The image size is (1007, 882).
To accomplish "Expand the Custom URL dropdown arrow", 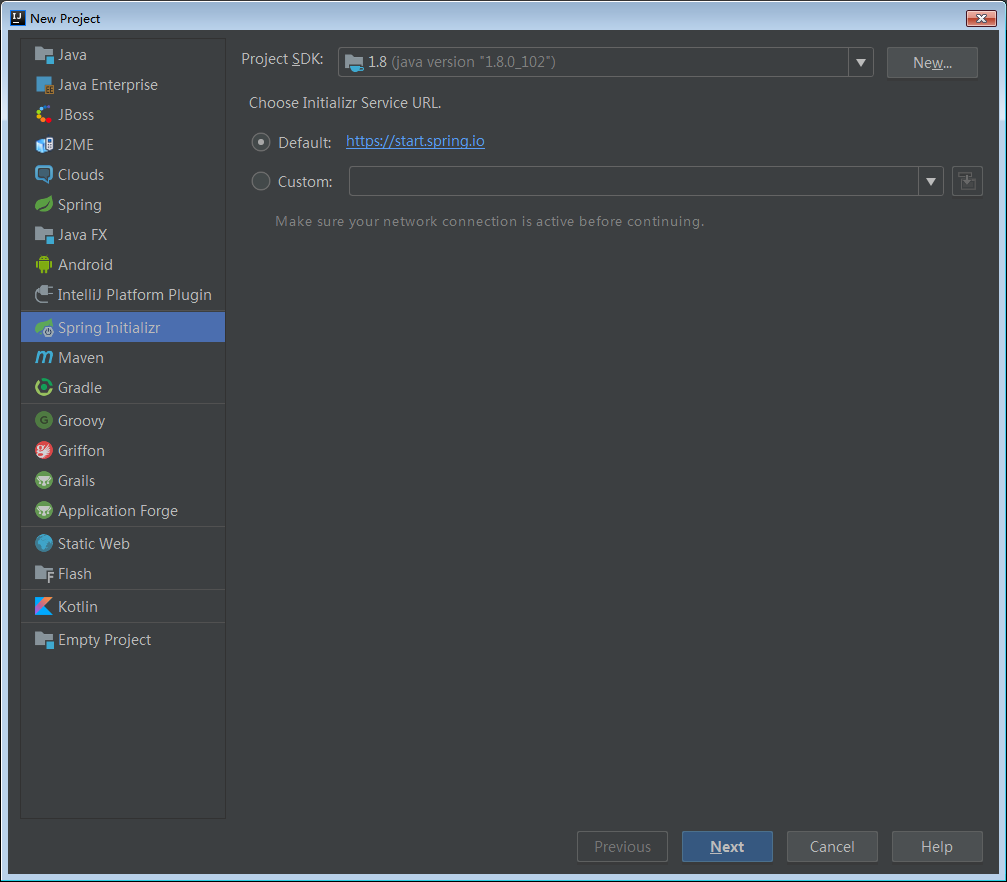I will 931,181.
